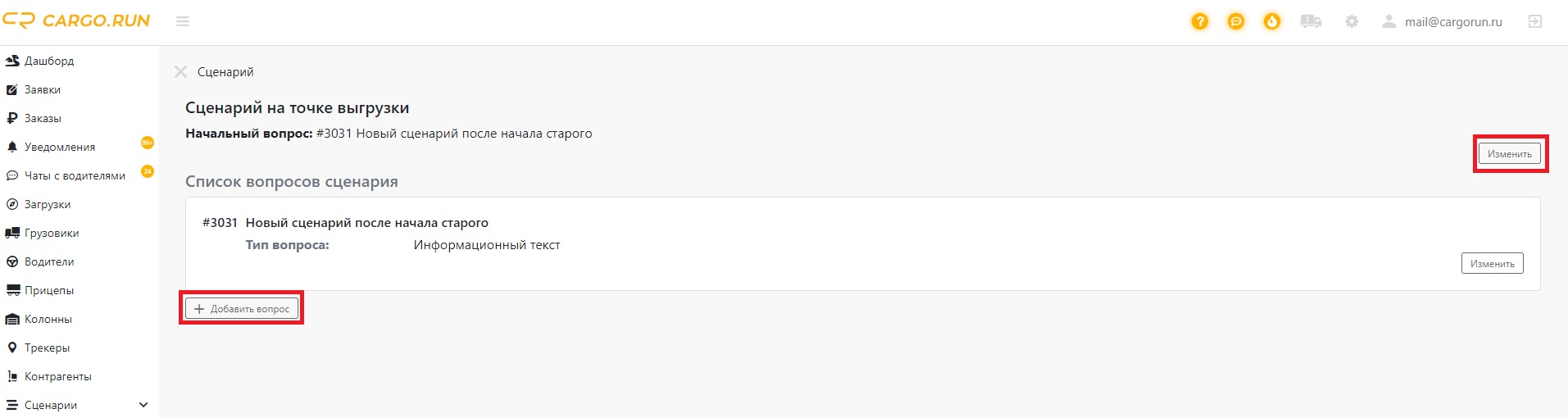Open Грузовики in the sidebar
This screenshot has width=1568, height=418.
[x=52, y=233]
